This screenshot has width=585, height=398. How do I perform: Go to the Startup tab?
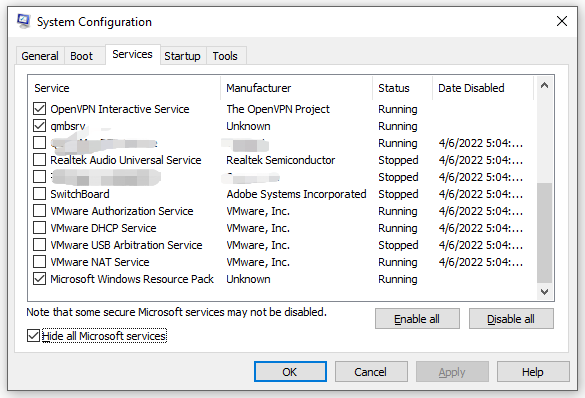[182, 56]
